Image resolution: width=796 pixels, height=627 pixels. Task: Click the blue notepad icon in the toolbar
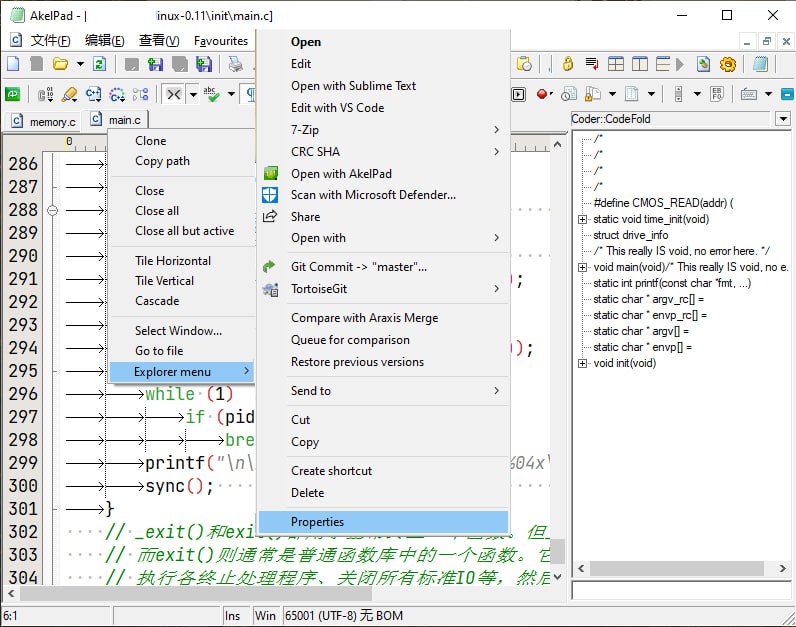pos(760,64)
